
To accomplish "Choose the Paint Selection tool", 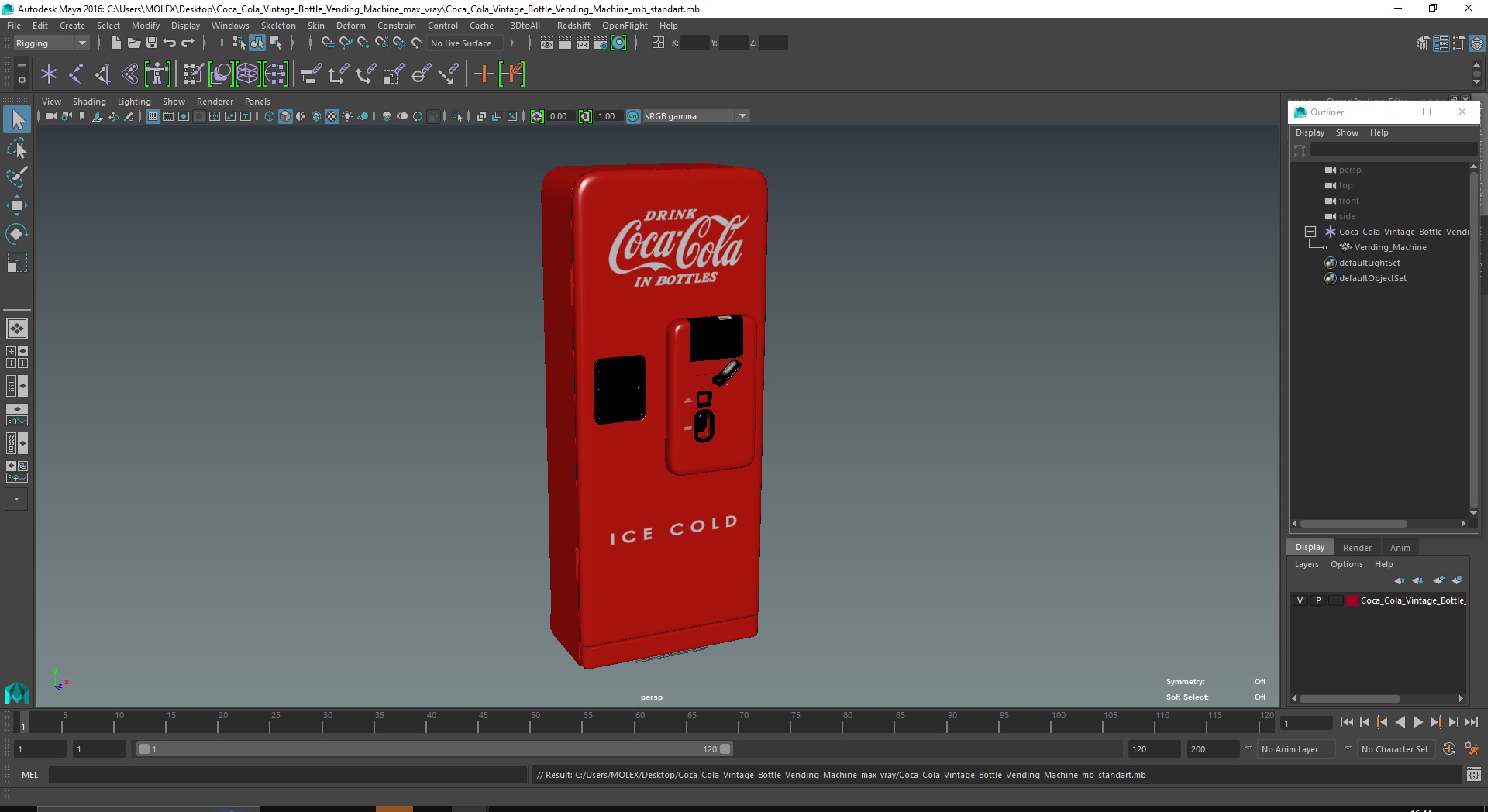I will coord(17,177).
